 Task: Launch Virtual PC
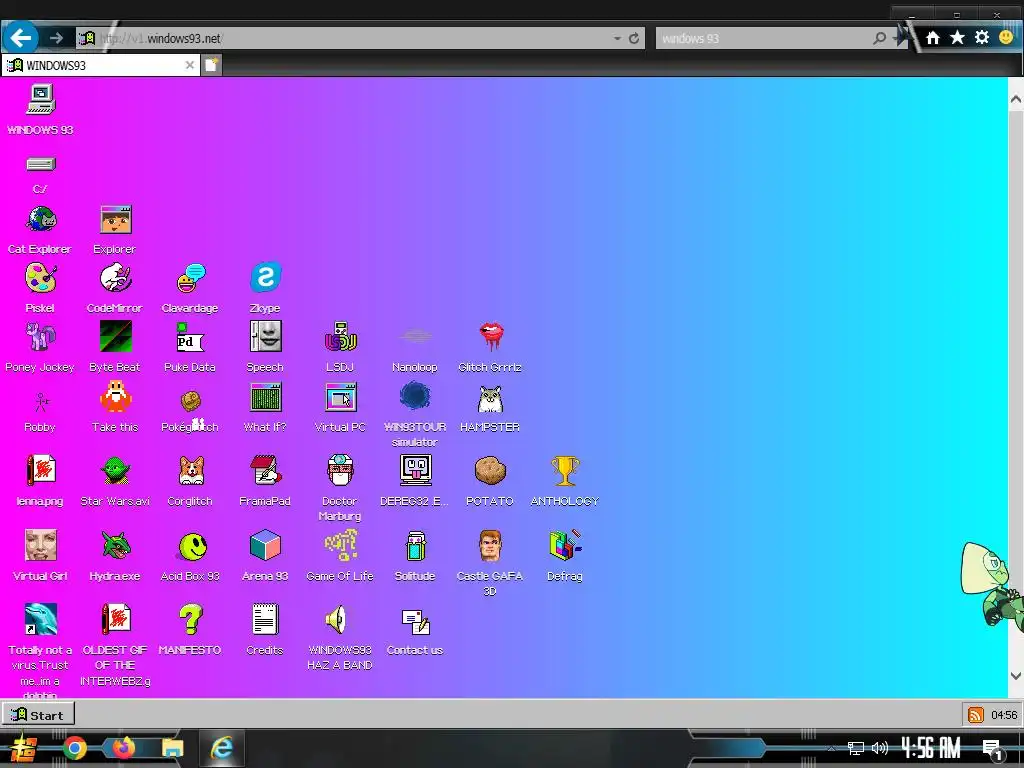(x=340, y=397)
